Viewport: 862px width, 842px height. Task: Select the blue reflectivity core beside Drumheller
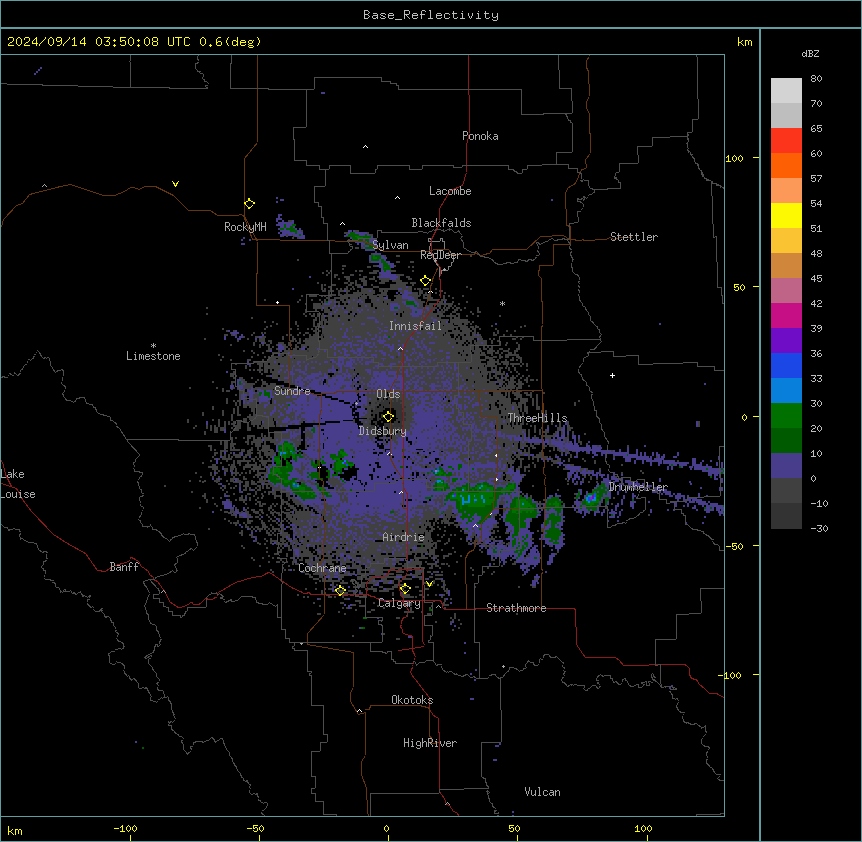(591, 497)
